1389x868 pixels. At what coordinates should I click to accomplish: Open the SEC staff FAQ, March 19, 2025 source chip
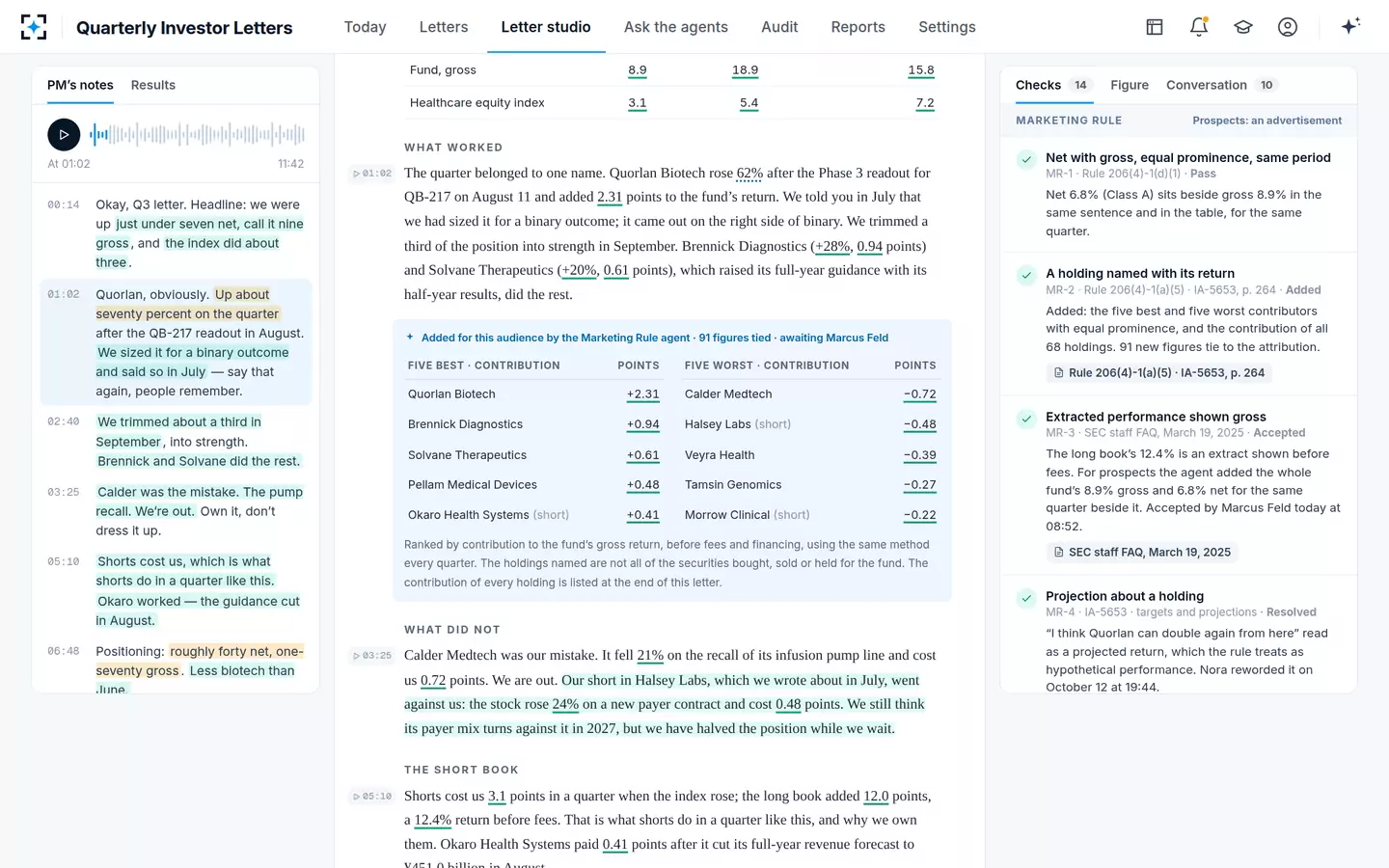point(1142,553)
